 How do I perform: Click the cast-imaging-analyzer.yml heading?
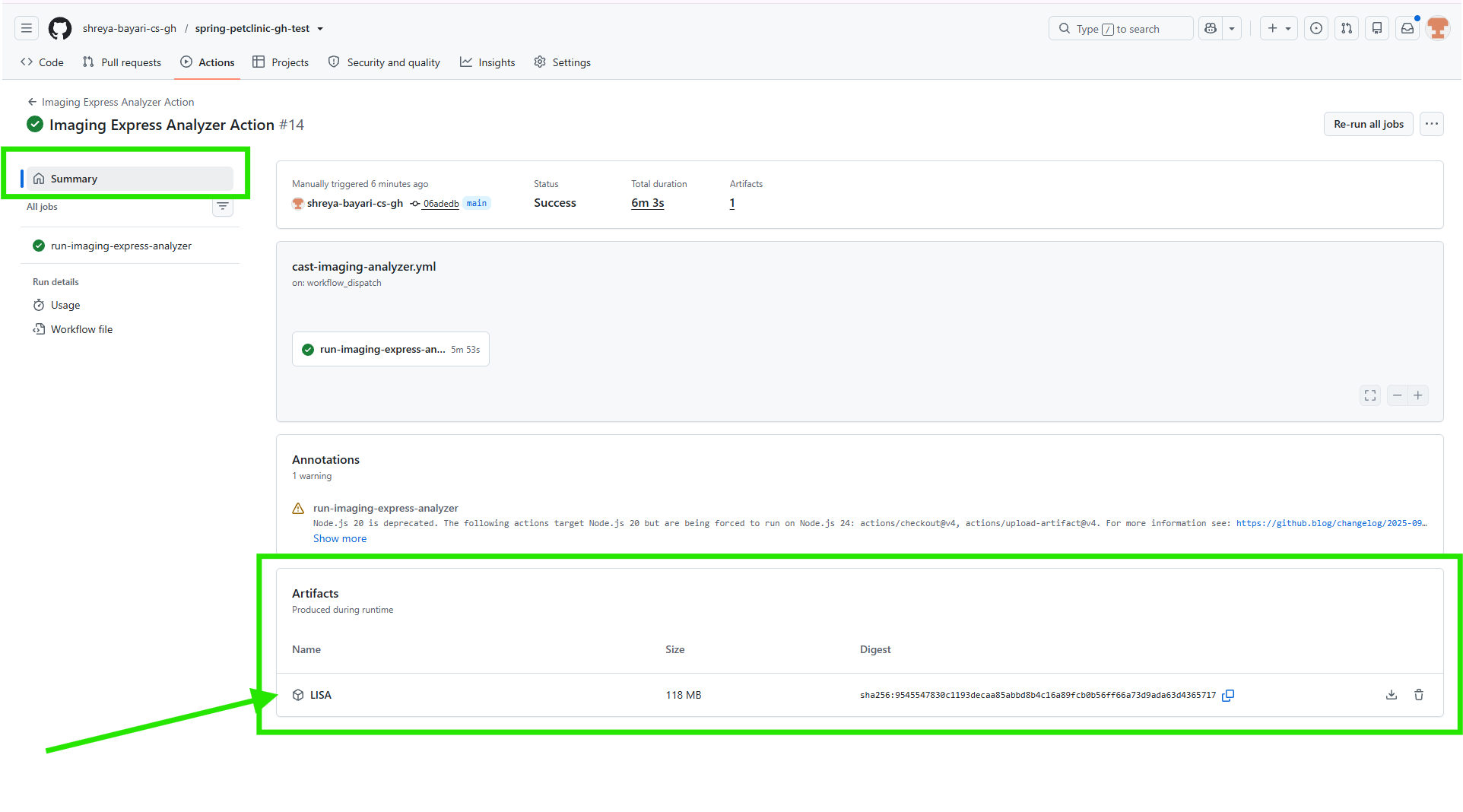pos(364,267)
